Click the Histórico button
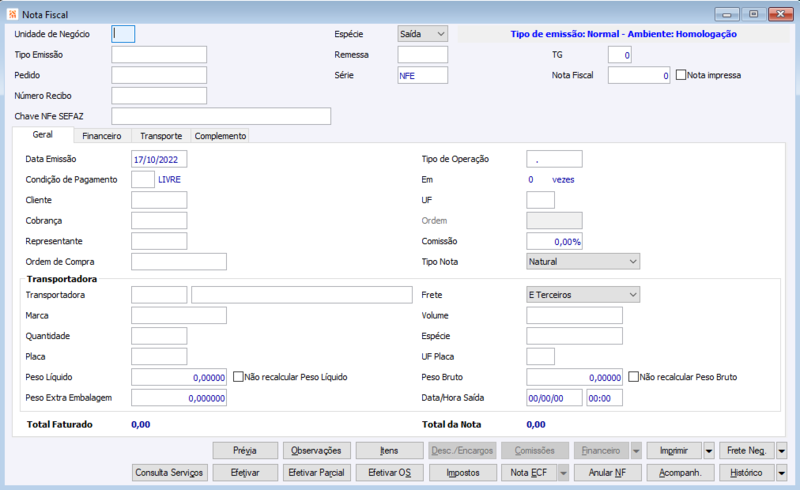This screenshot has height=490, width=800. tap(747, 473)
